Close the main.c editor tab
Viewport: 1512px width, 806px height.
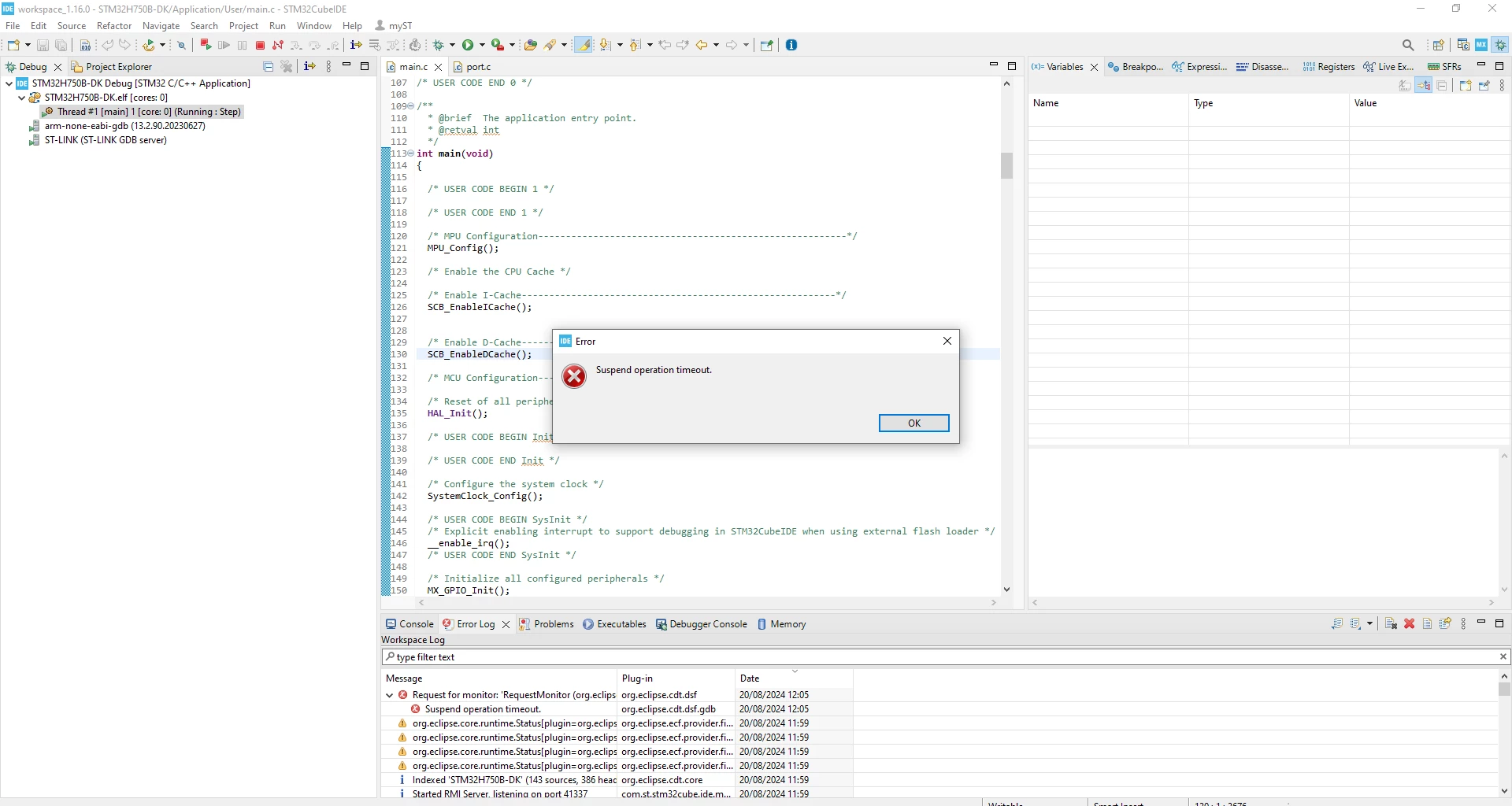(x=439, y=67)
